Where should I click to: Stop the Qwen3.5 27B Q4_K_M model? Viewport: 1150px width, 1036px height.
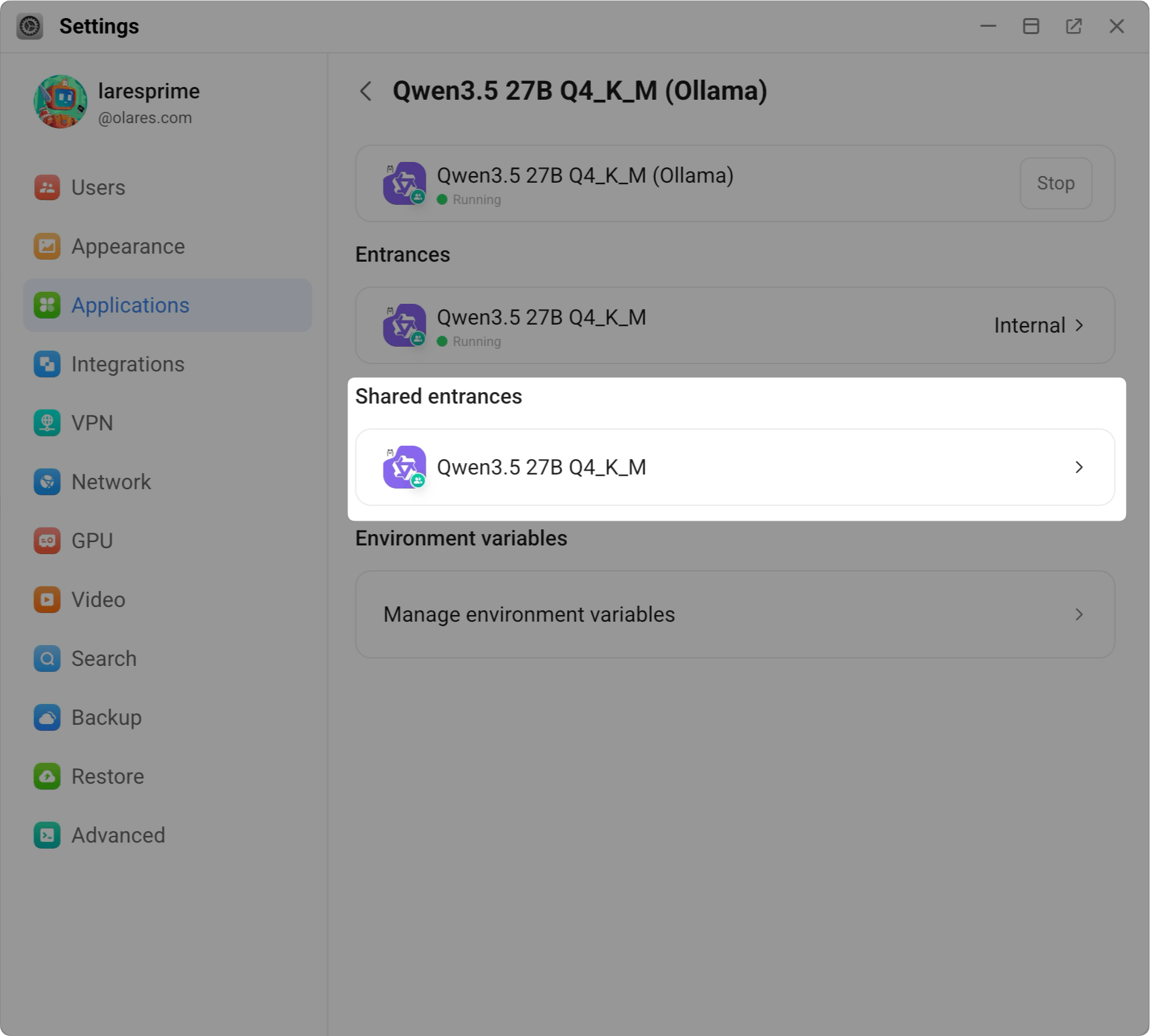(1056, 183)
